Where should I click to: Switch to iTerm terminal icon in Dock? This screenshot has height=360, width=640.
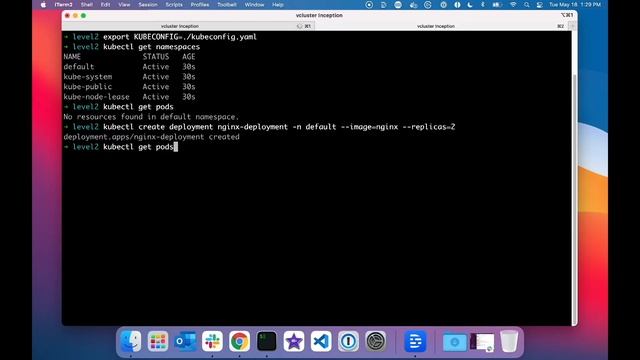[267, 341]
